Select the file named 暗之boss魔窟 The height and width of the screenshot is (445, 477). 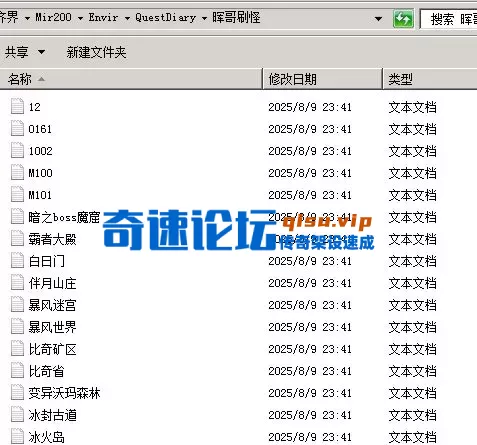click(64, 217)
